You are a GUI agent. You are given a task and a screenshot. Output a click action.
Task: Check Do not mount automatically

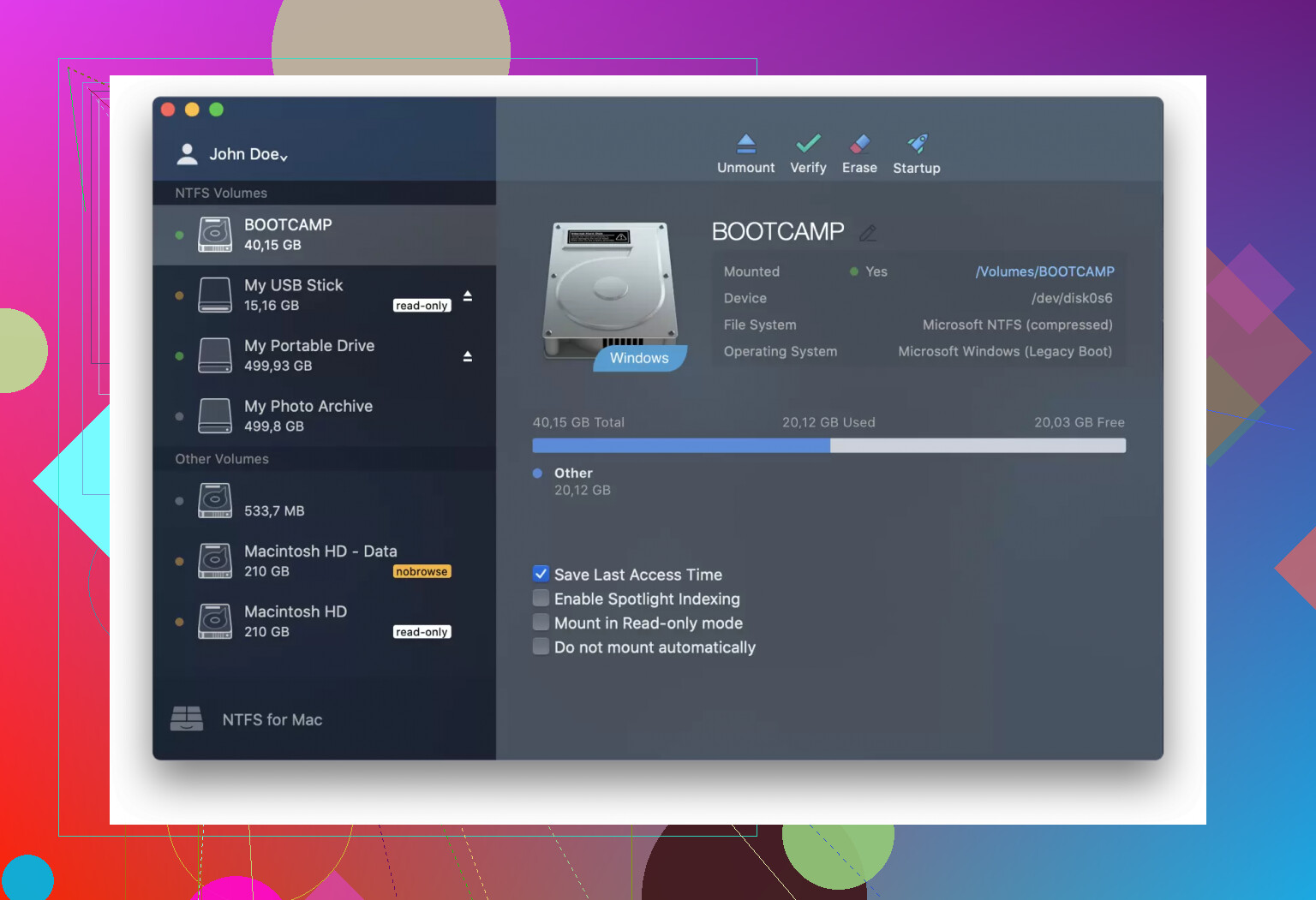pos(541,647)
